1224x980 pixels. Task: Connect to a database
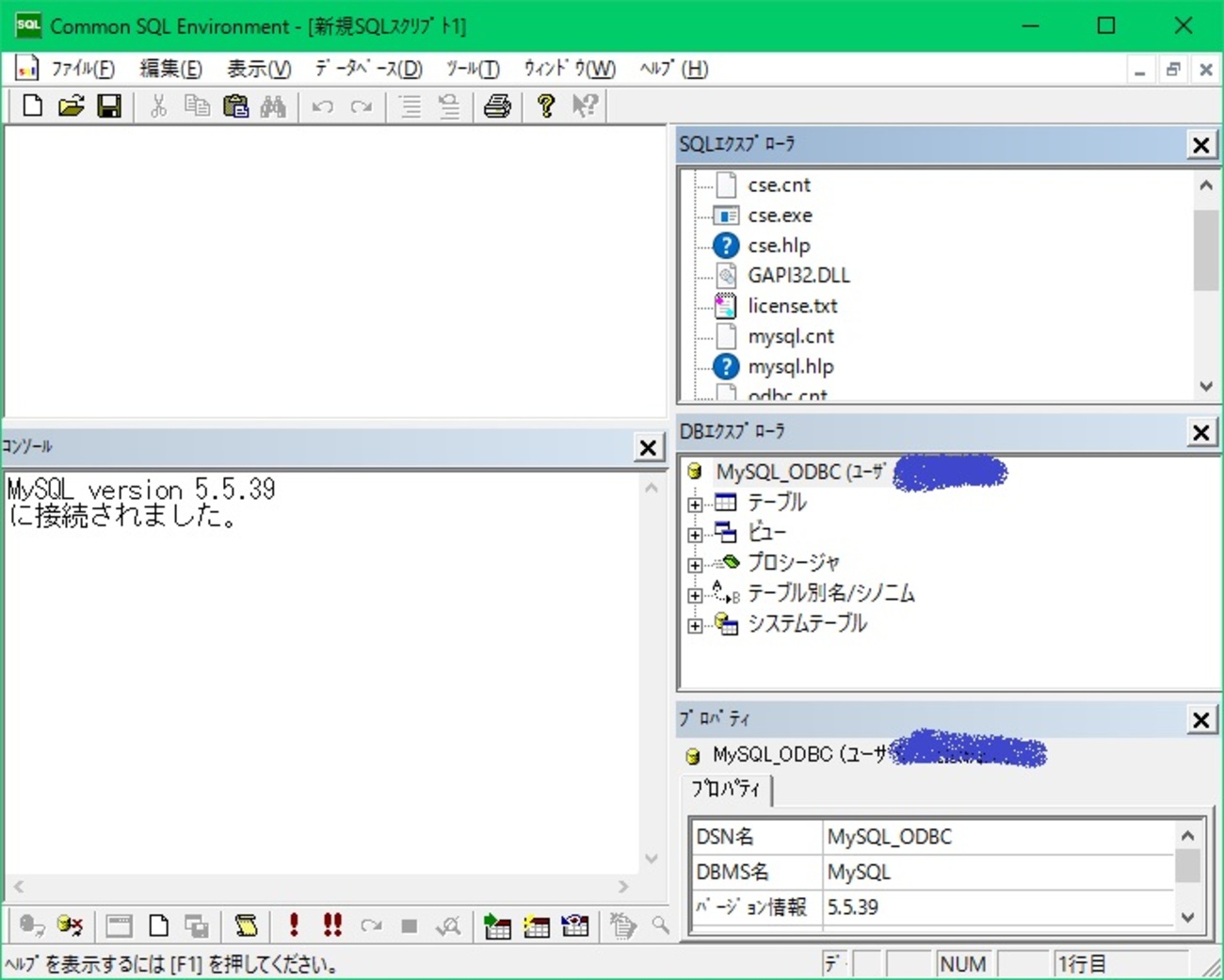(29, 925)
